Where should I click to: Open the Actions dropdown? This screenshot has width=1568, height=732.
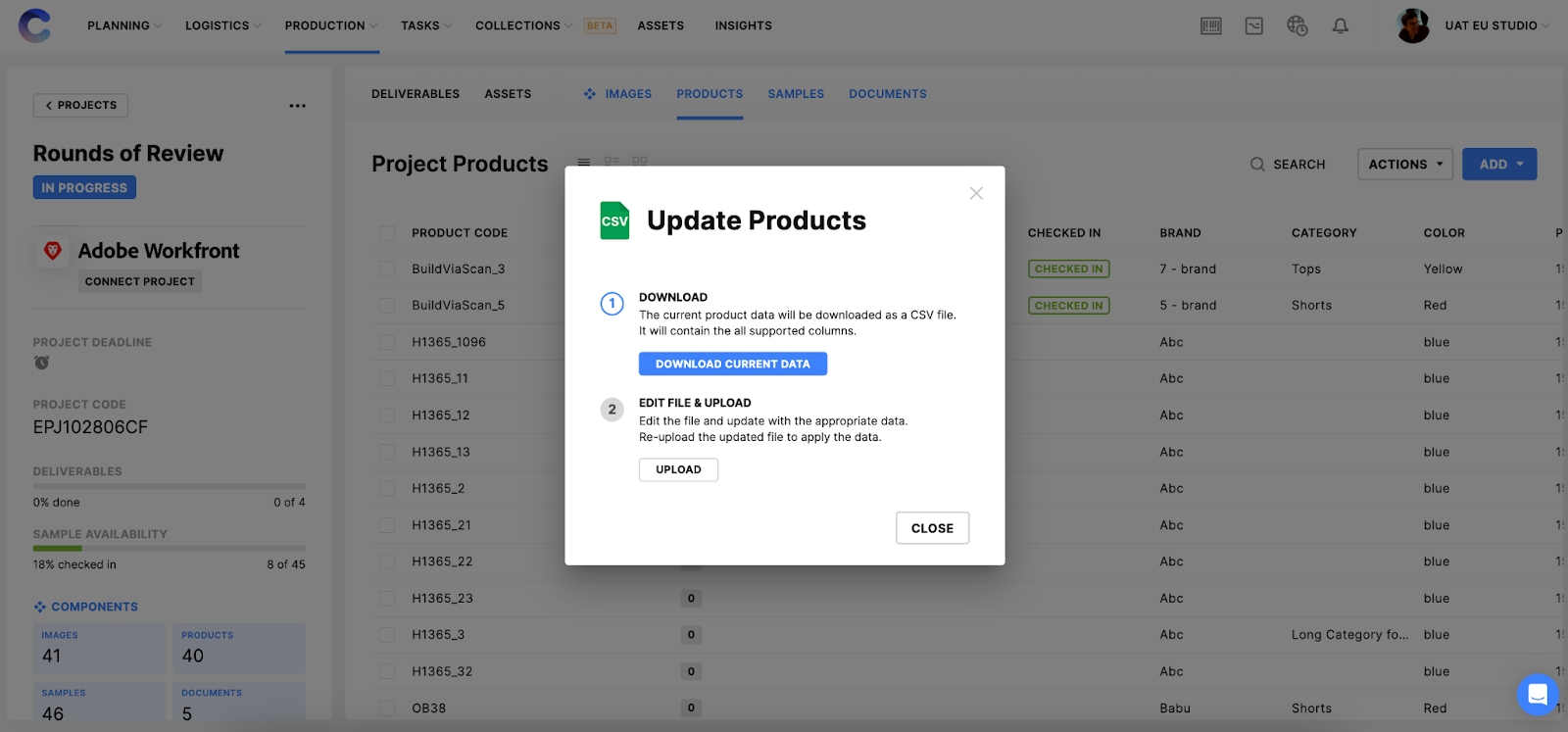coord(1404,165)
